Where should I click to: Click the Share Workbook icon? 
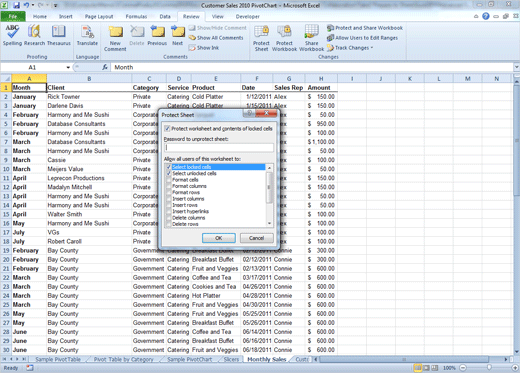pyautogui.click(x=311, y=38)
